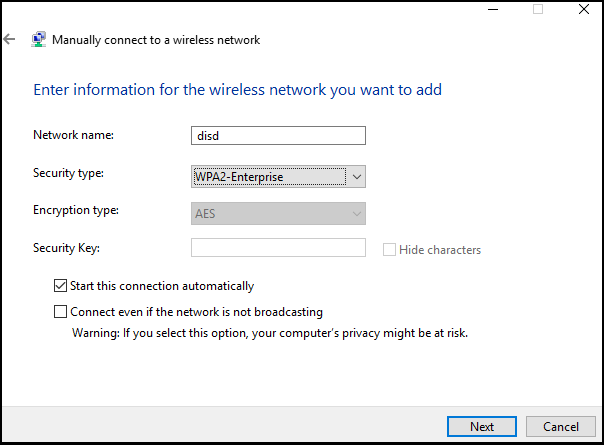This screenshot has height=445, width=604.
Task: Close the dialog with the X icon
Action: pos(584,9)
